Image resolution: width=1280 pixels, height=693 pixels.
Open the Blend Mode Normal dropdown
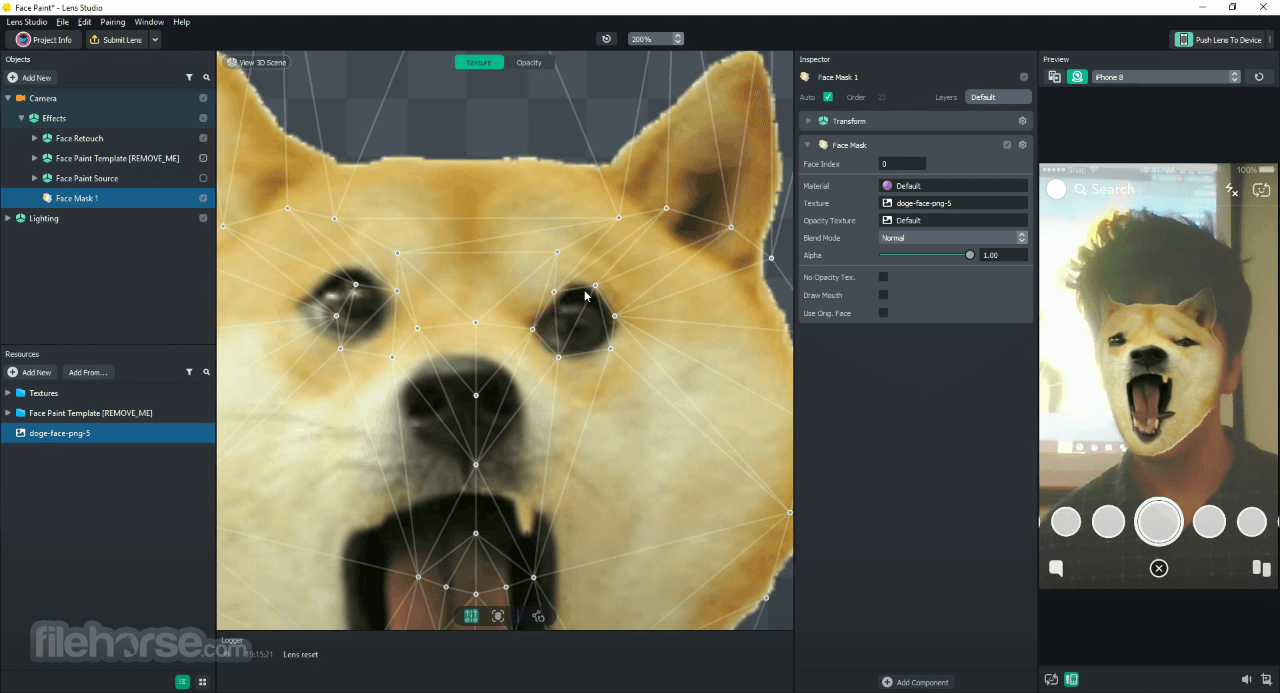point(953,238)
